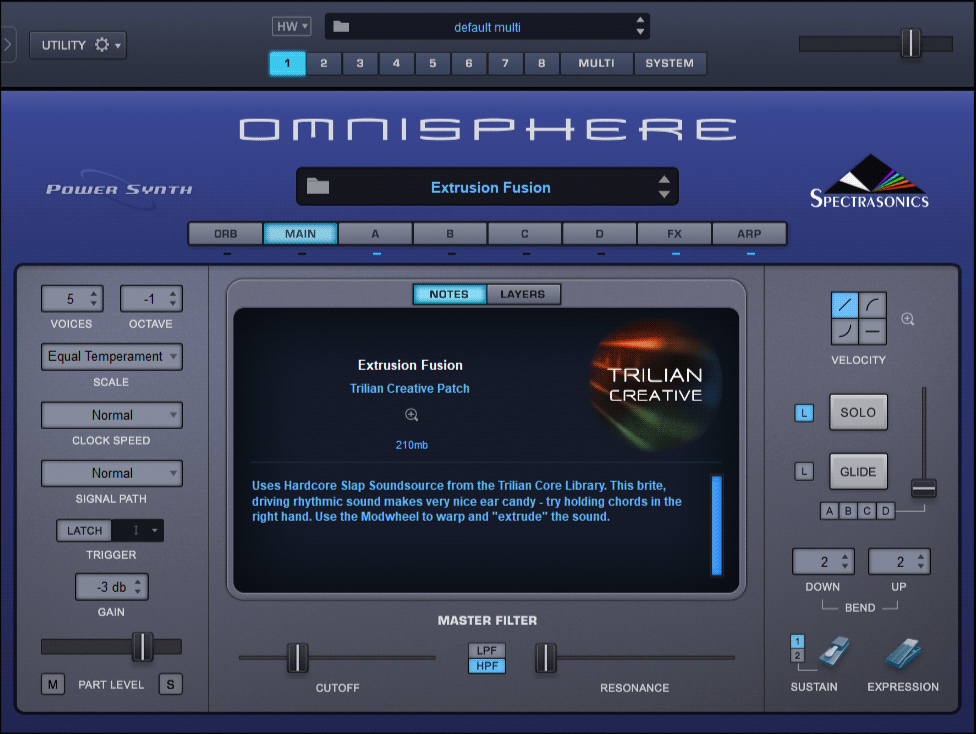Image resolution: width=976 pixels, height=734 pixels.
Task: Solo the part with S button
Action: point(171,684)
